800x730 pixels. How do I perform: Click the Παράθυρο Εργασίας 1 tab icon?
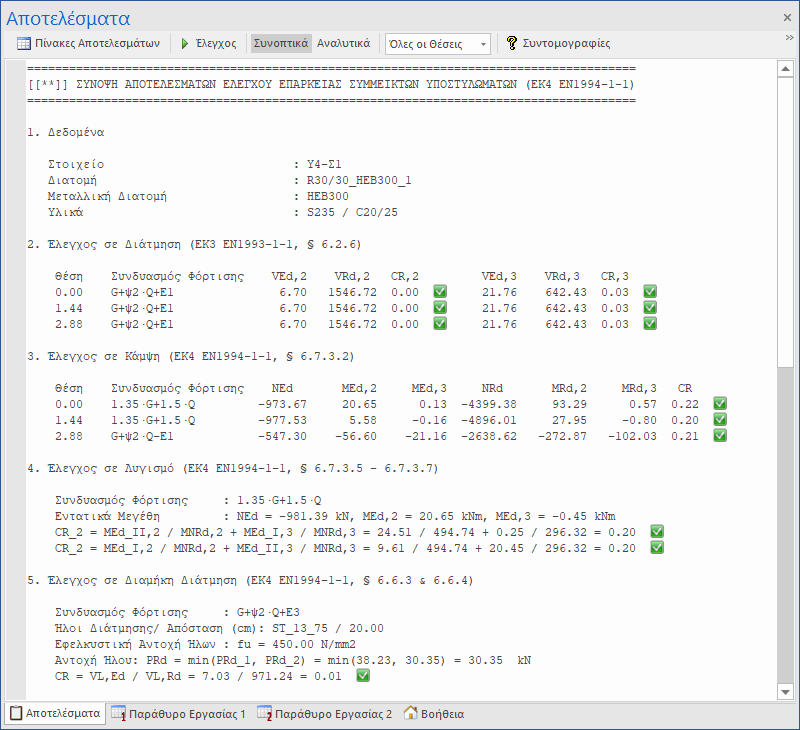coord(118,714)
